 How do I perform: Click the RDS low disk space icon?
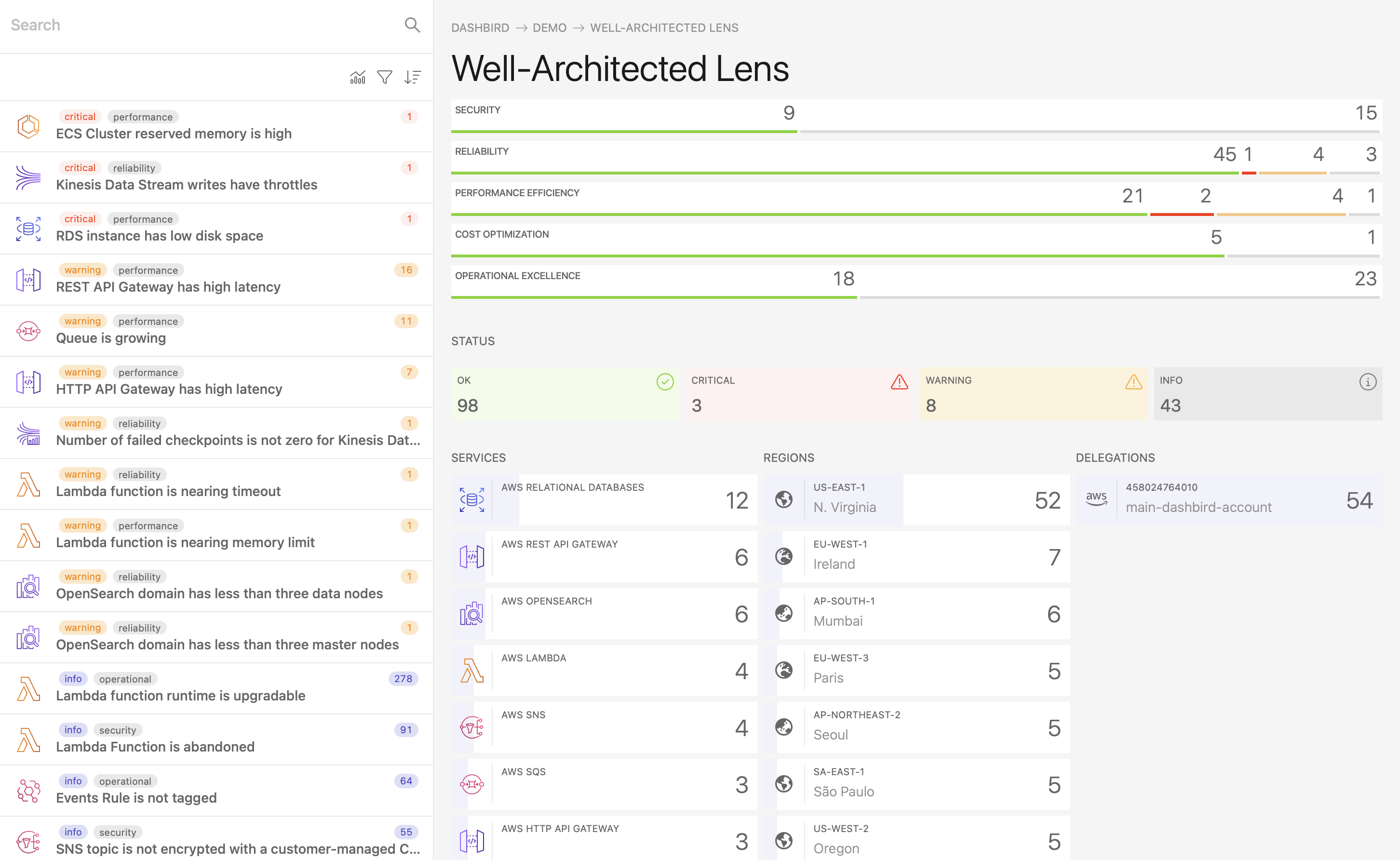(x=28, y=228)
